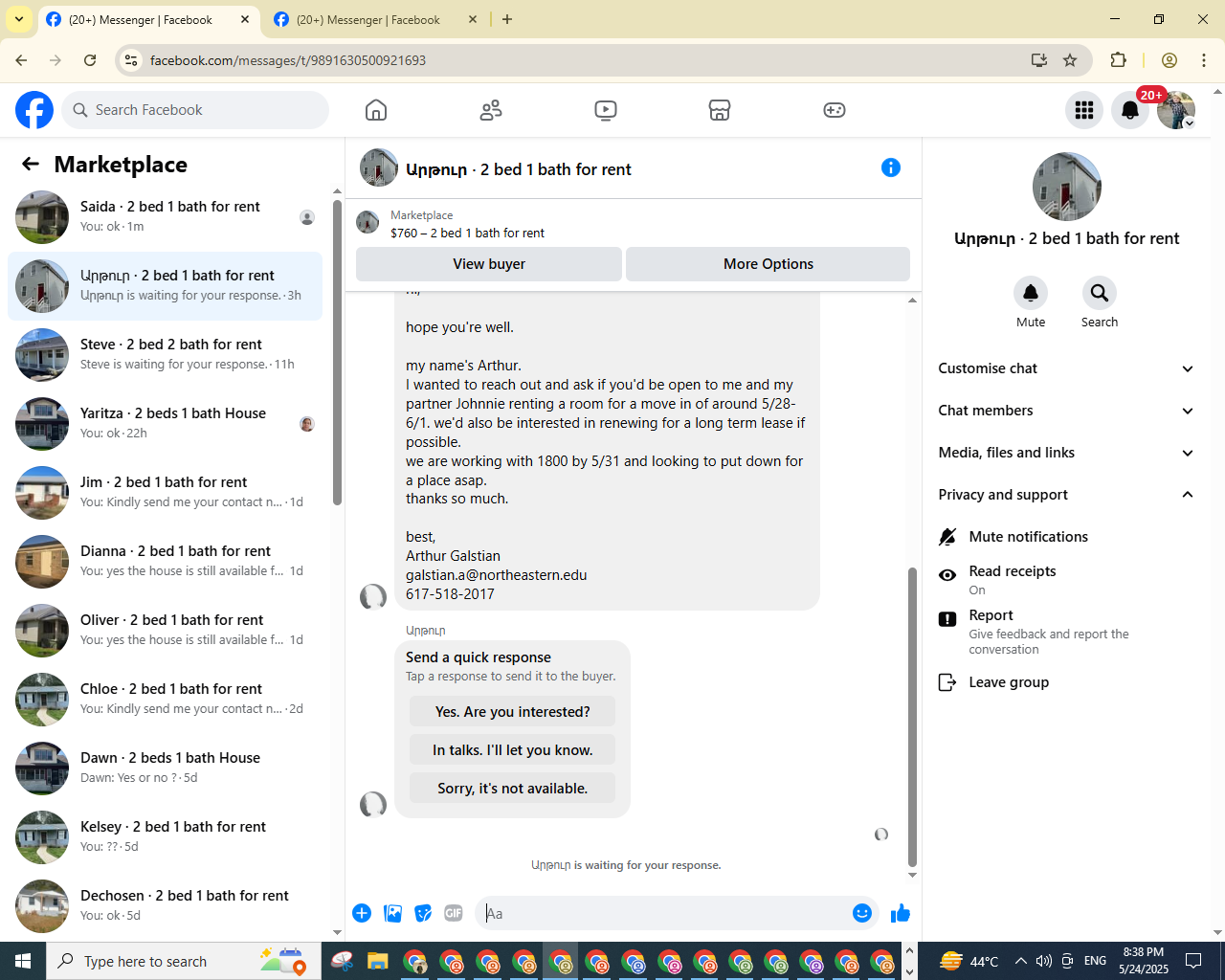Open the browser Extensions puzzle icon
This screenshot has height=980, width=1225.
pos(1118,60)
